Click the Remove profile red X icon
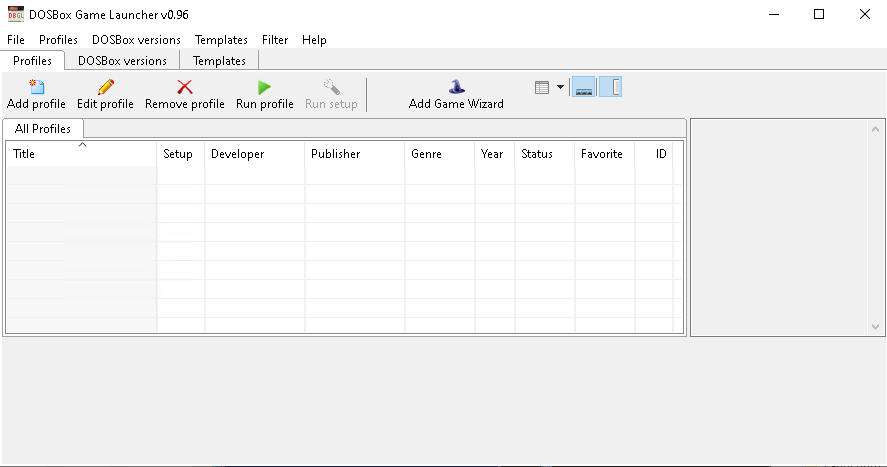Viewport: 887px width, 467px height. pyautogui.click(x=184, y=88)
